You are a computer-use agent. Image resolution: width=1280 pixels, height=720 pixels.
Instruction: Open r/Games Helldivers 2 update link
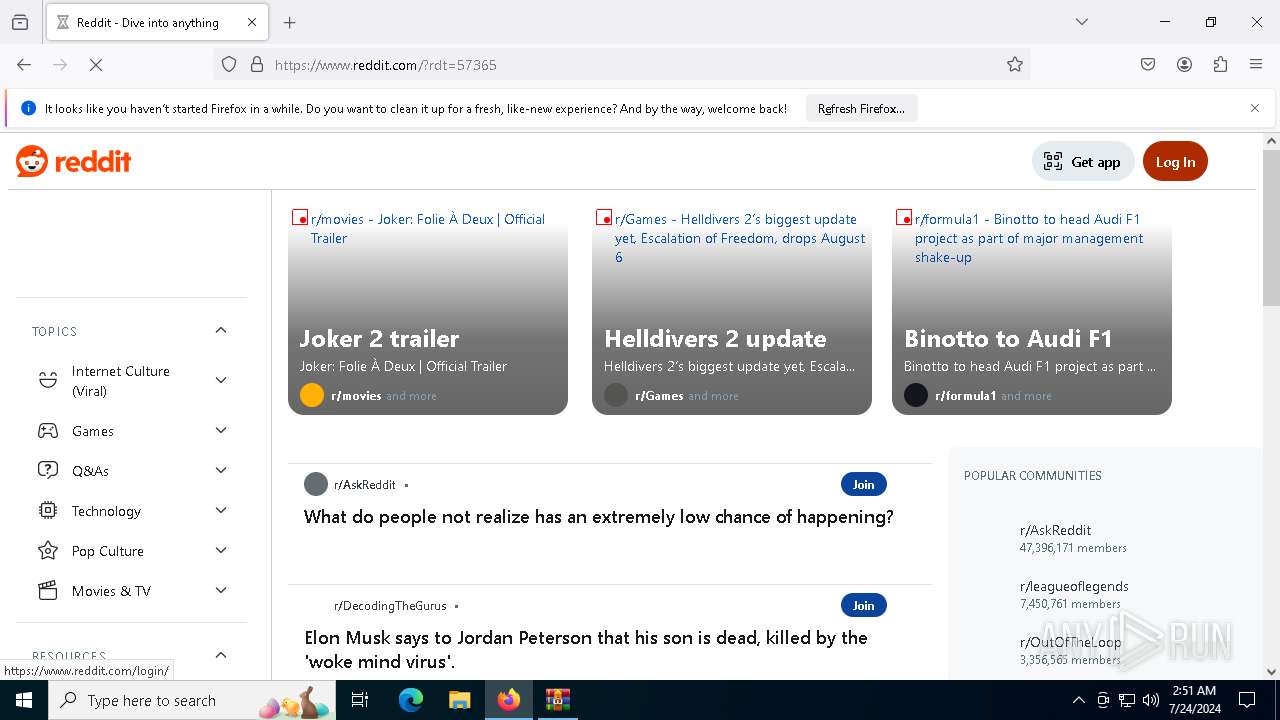click(740, 238)
